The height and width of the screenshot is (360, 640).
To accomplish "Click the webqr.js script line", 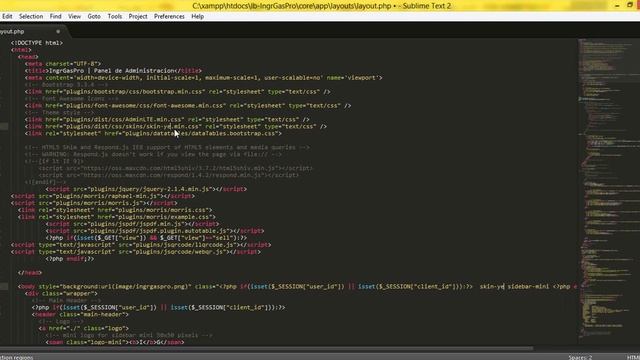I will tap(136, 251).
